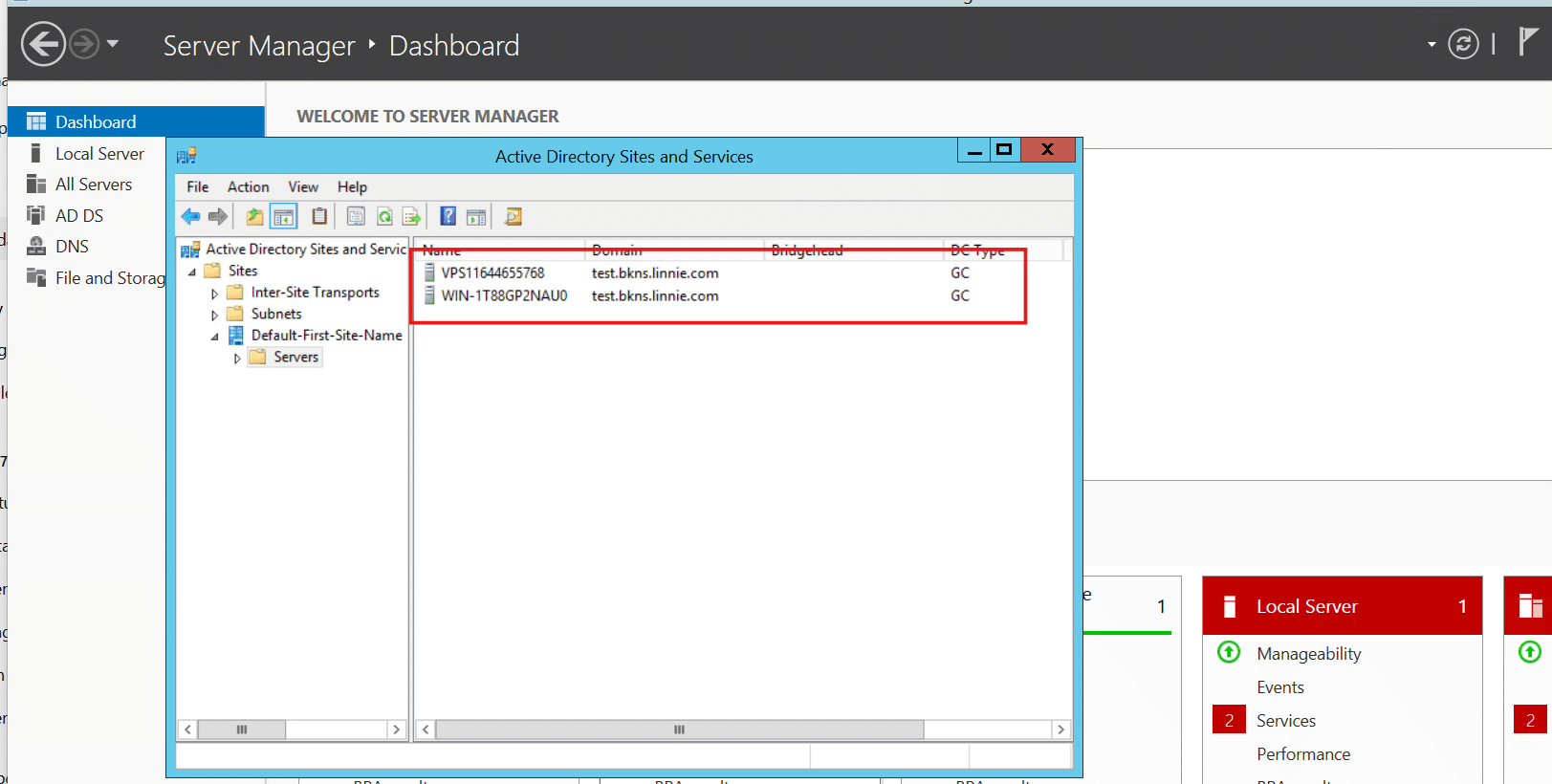Open the File menu

pyautogui.click(x=198, y=186)
